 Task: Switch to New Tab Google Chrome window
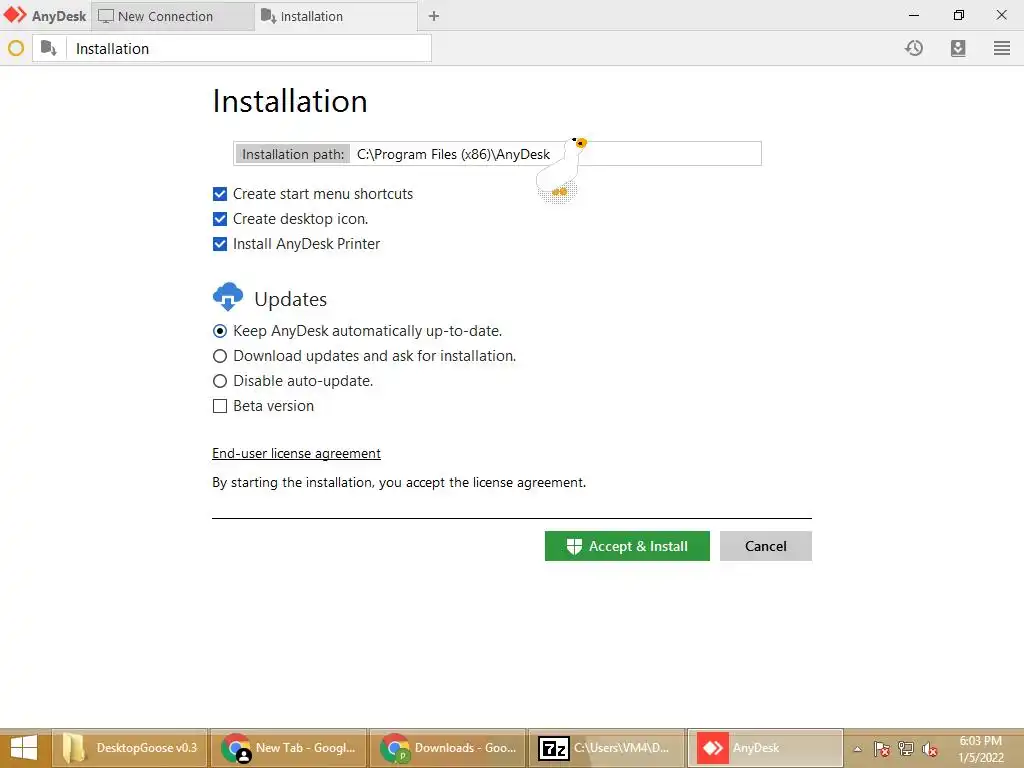288,748
